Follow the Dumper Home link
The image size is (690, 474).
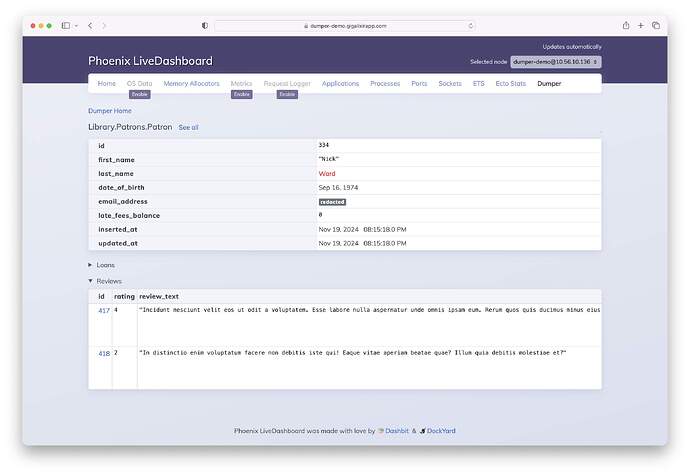110,111
